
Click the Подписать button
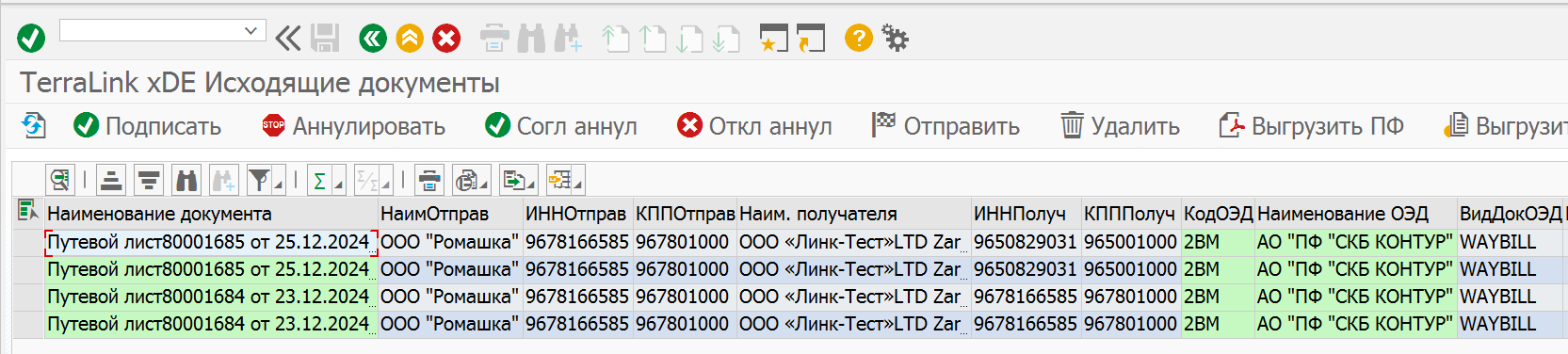(x=148, y=126)
